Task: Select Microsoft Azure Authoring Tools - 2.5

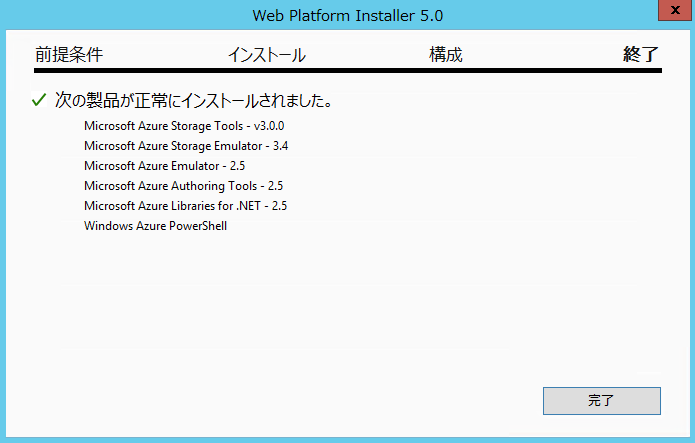Action: (184, 186)
